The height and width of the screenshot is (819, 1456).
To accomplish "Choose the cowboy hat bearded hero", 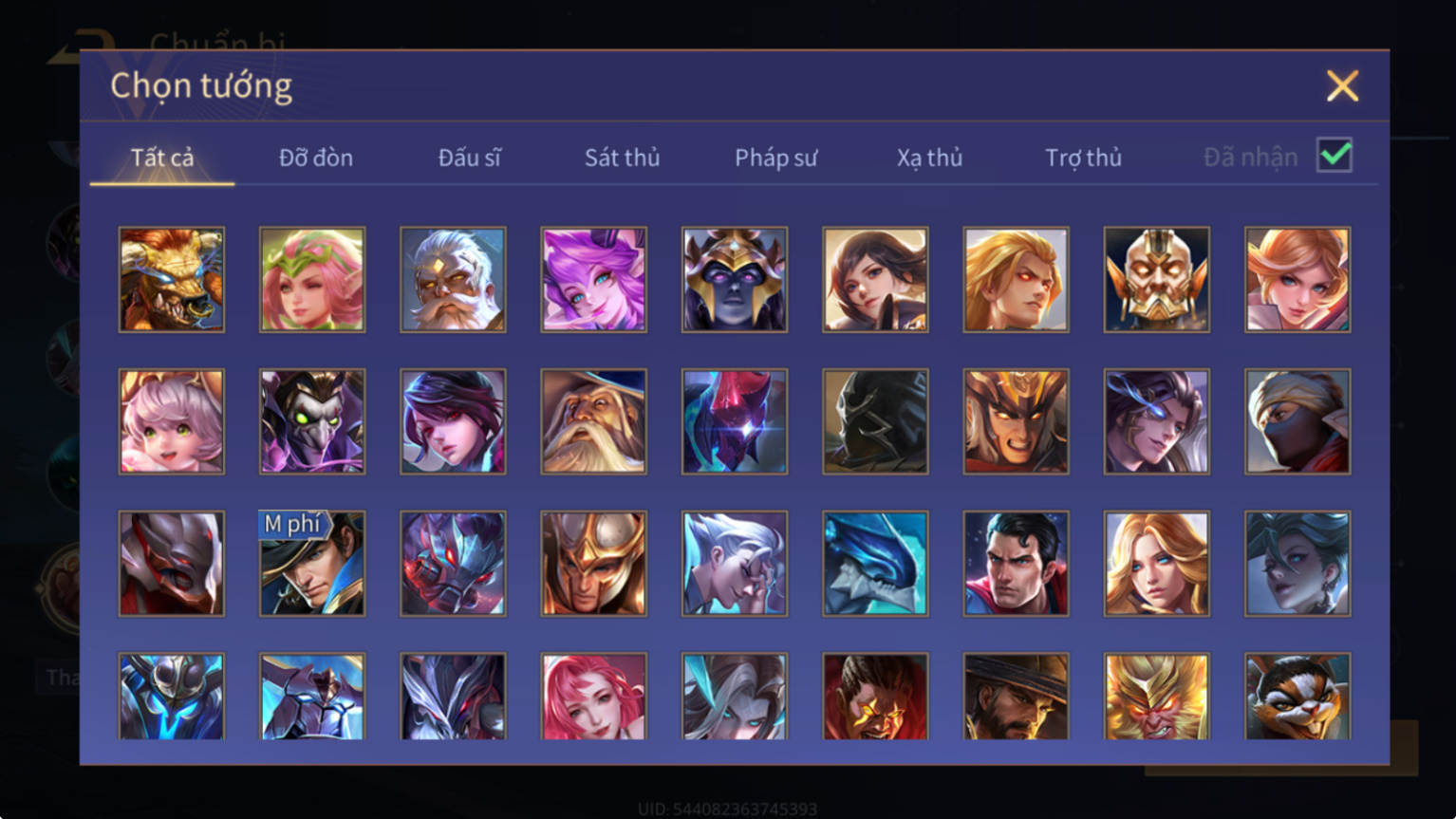I will (1016, 698).
